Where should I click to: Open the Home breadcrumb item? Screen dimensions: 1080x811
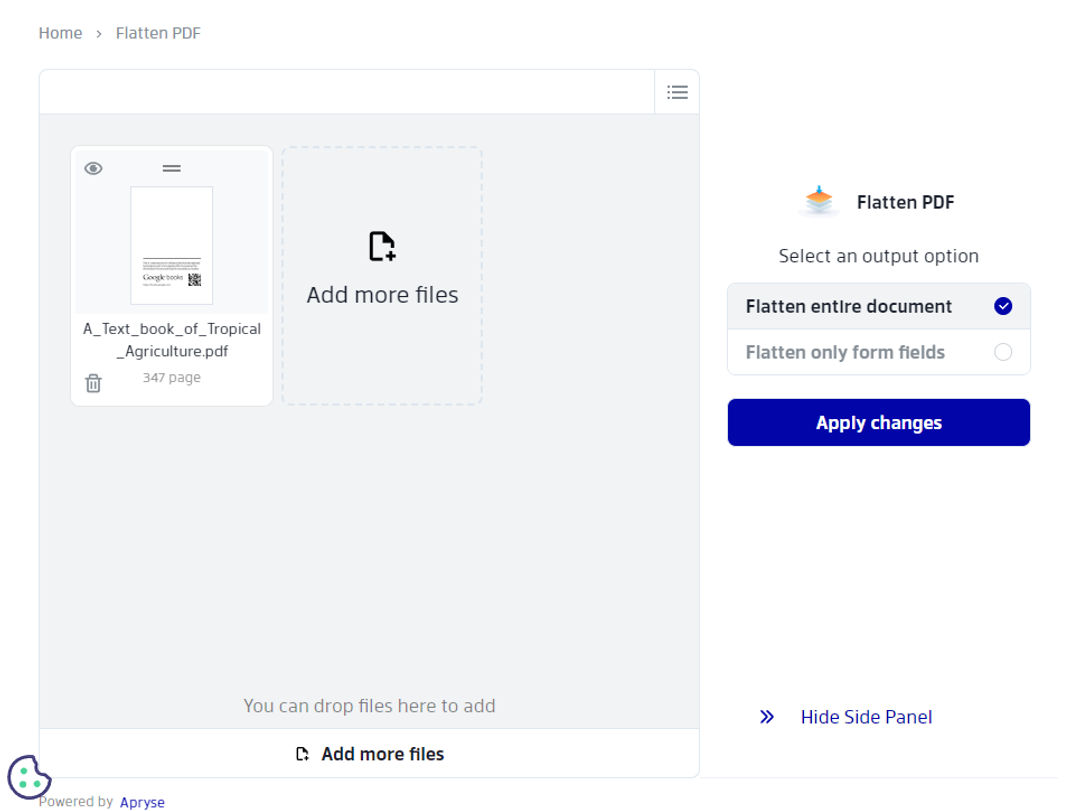60,32
